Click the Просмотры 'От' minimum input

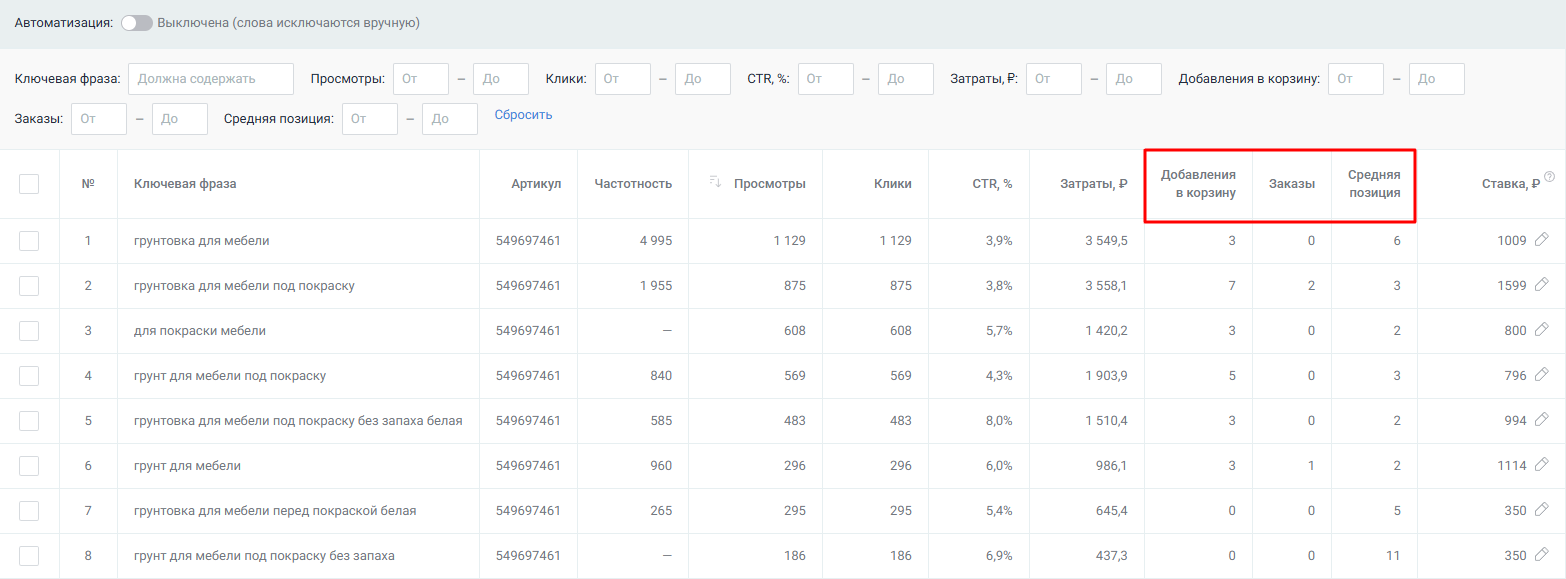pyautogui.click(x=420, y=79)
